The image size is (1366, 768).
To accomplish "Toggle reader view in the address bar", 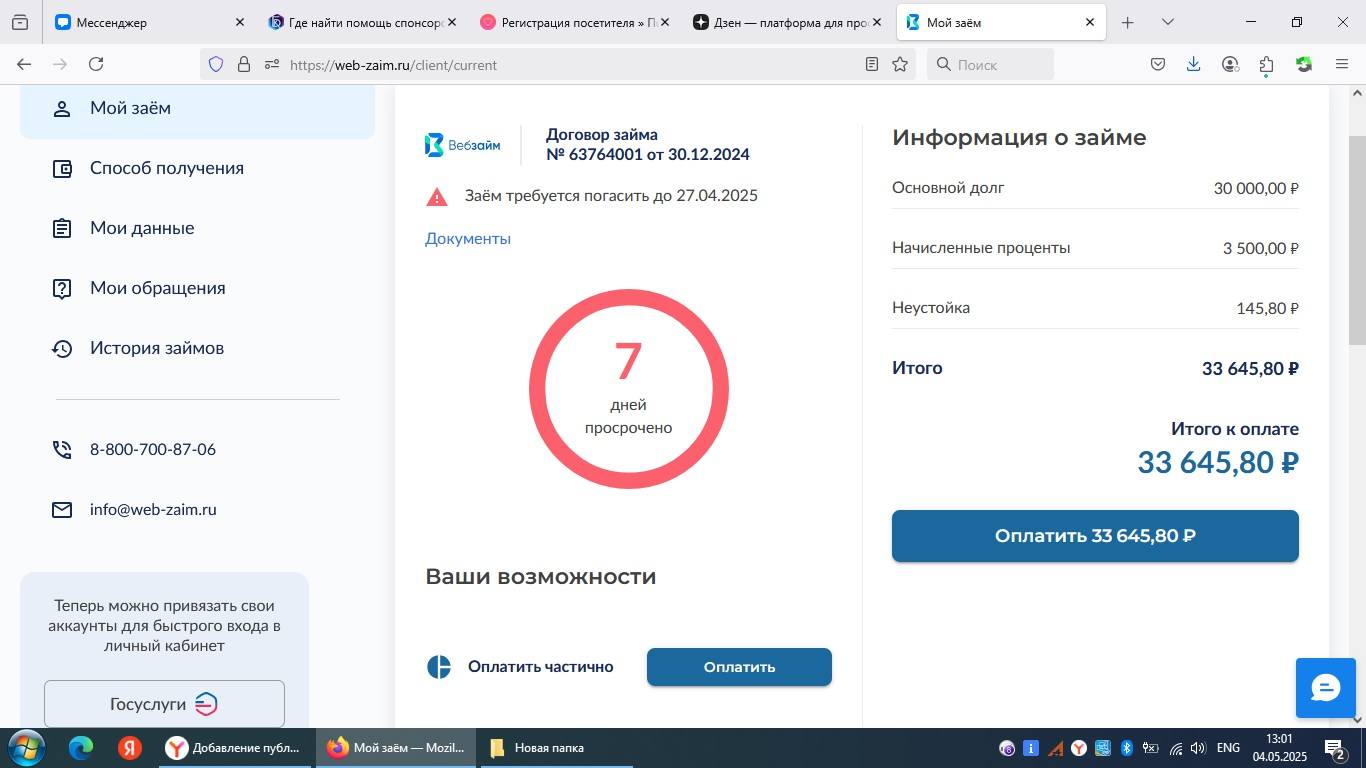I will pos(872,64).
